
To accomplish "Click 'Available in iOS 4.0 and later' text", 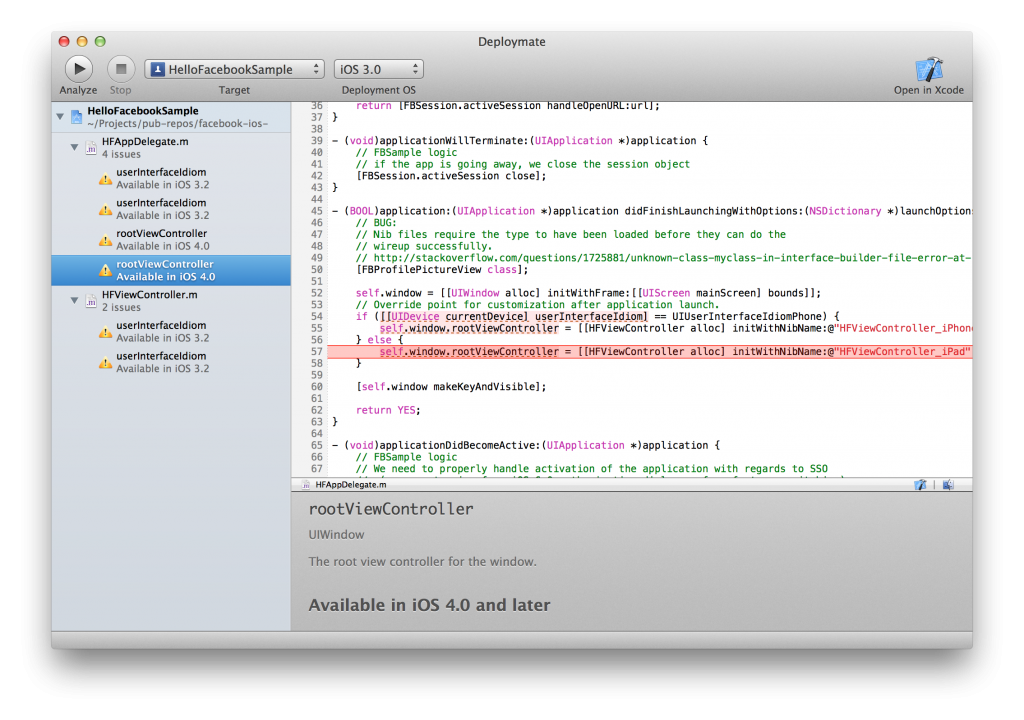I will 429,605.
